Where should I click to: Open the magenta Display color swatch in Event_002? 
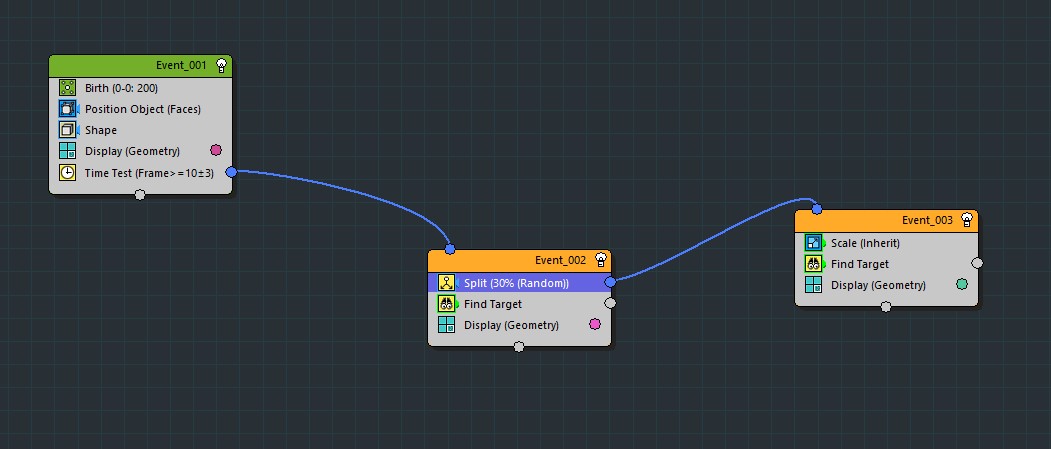(x=595, y=325)
